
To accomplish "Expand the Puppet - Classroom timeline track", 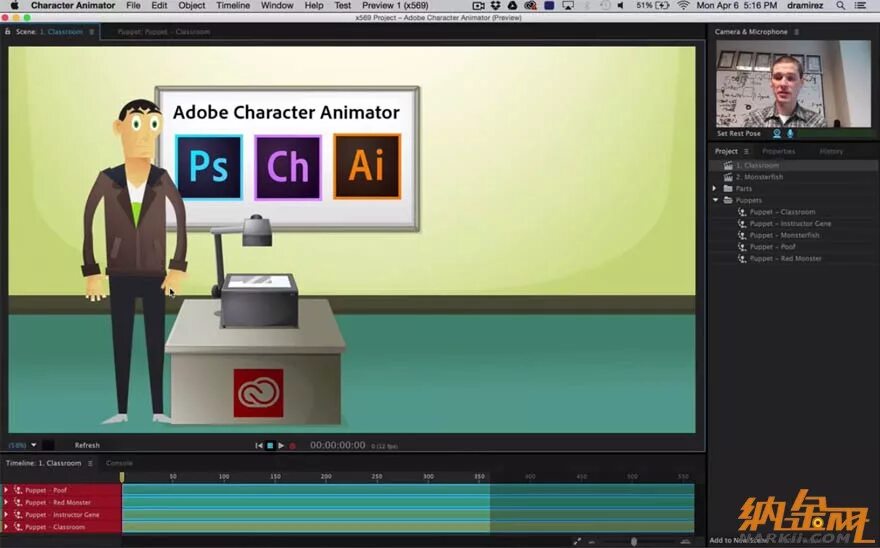I will point(6,527).
